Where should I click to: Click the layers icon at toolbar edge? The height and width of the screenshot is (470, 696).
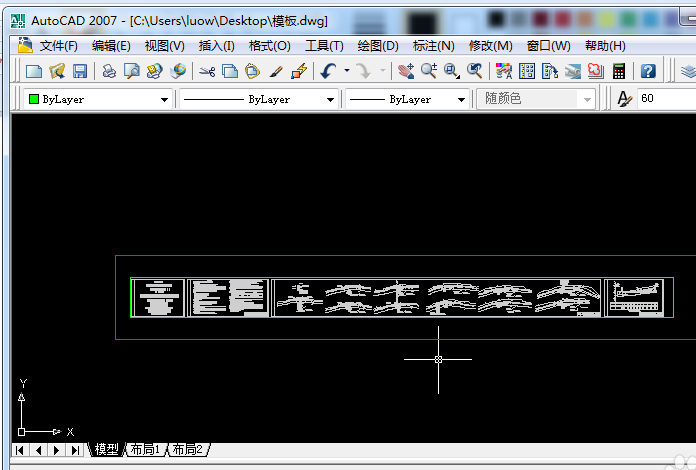688,71
